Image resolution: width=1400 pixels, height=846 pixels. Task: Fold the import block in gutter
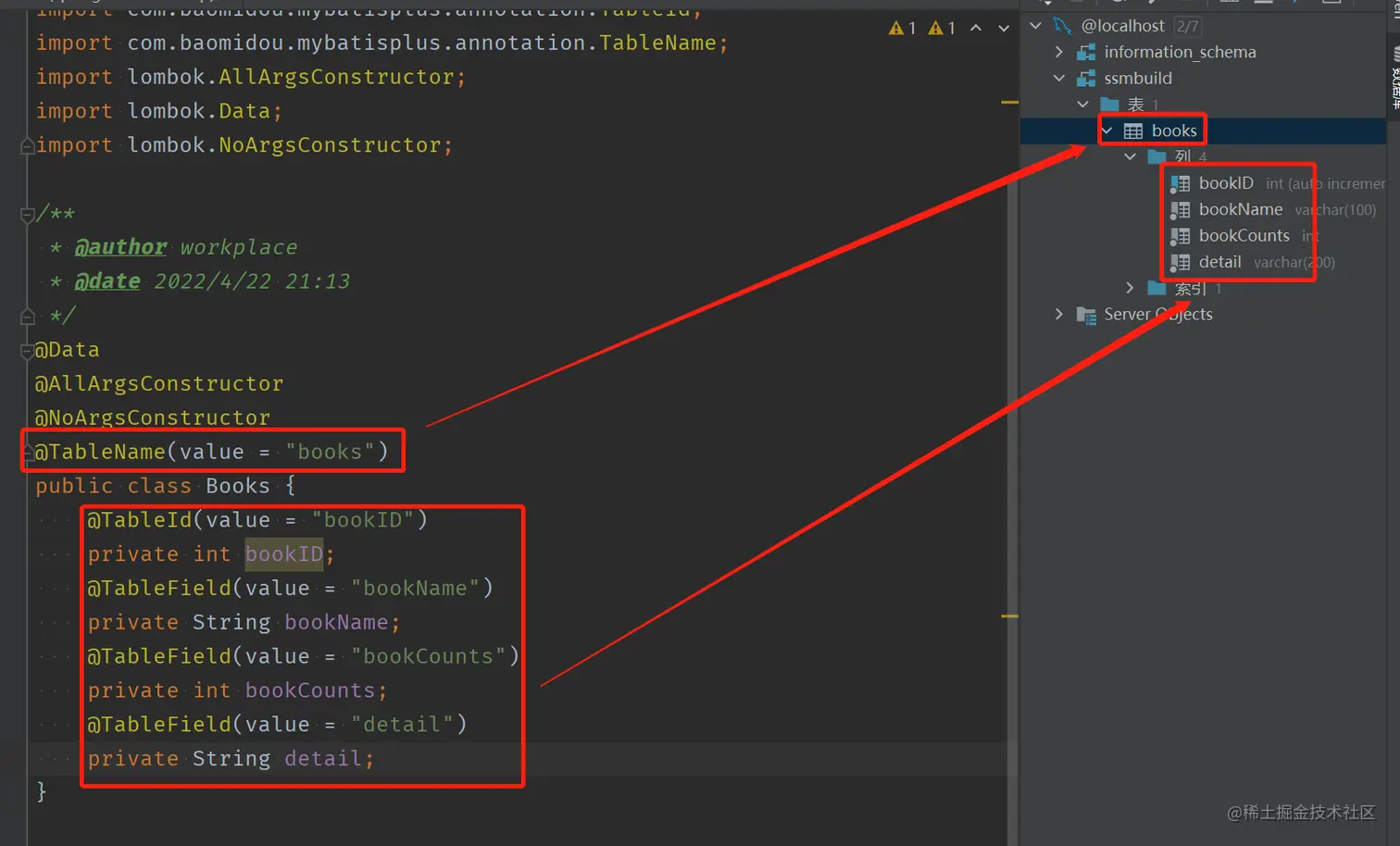[x=27, y=145]
